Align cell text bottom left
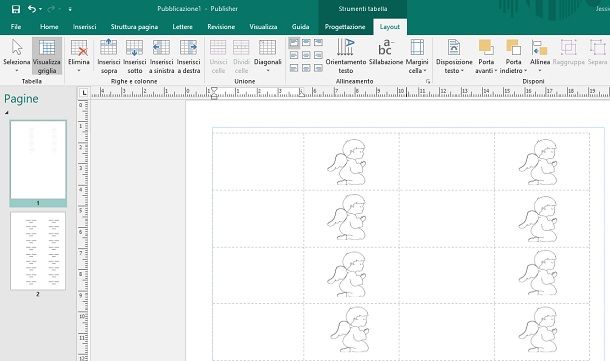This screenshot has width=610, height=361. [x=294, y=68]
